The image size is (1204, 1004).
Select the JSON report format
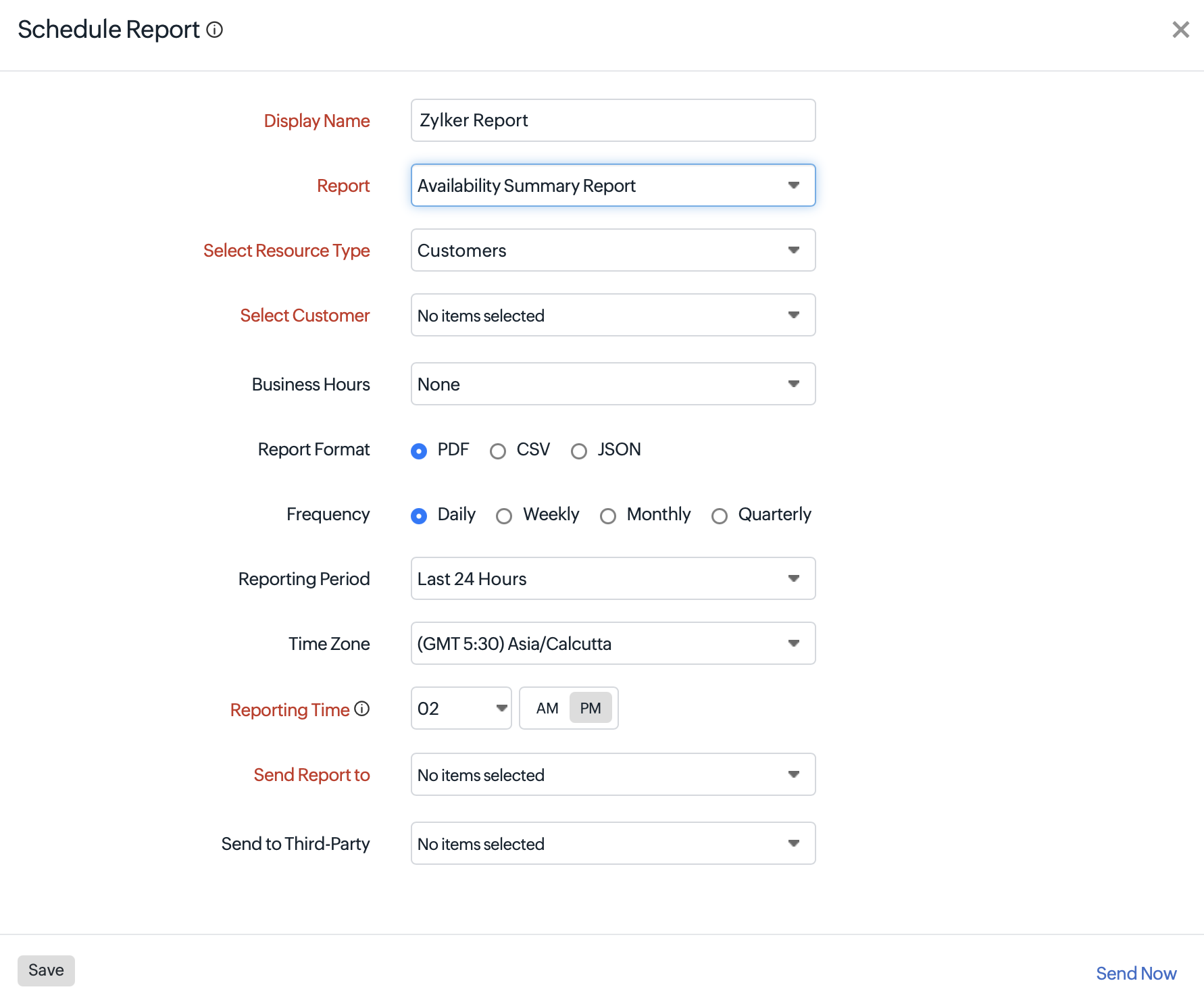tap(579, 451)
